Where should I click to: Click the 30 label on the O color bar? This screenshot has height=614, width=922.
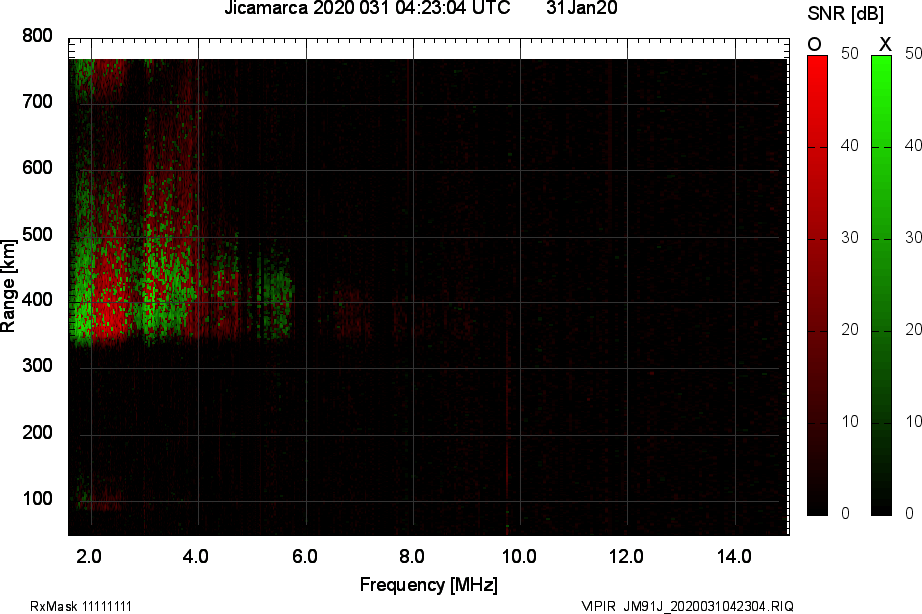(x=849, y=238)
